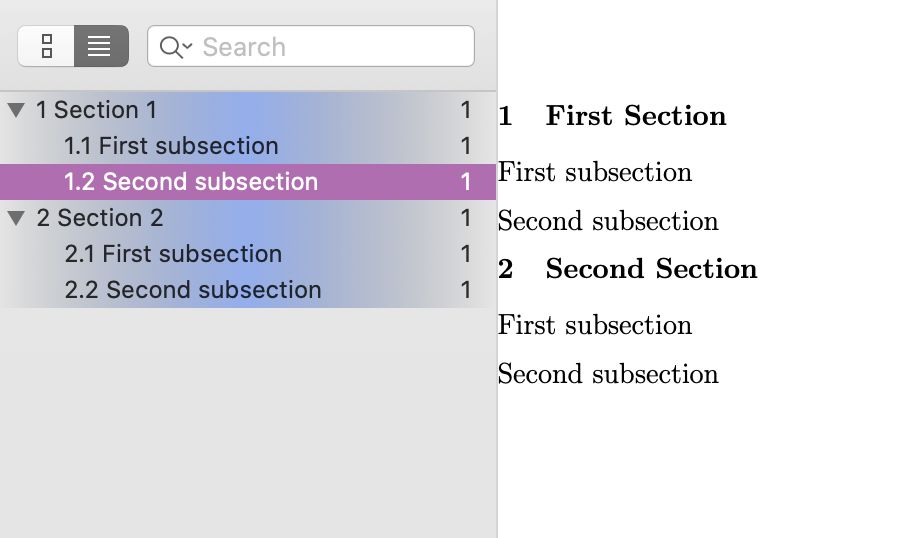Image resolution: width=910 pixels, height=538 pixels.
Task: Click "Second subsection" text under Second Section
Action: point(608,374)
